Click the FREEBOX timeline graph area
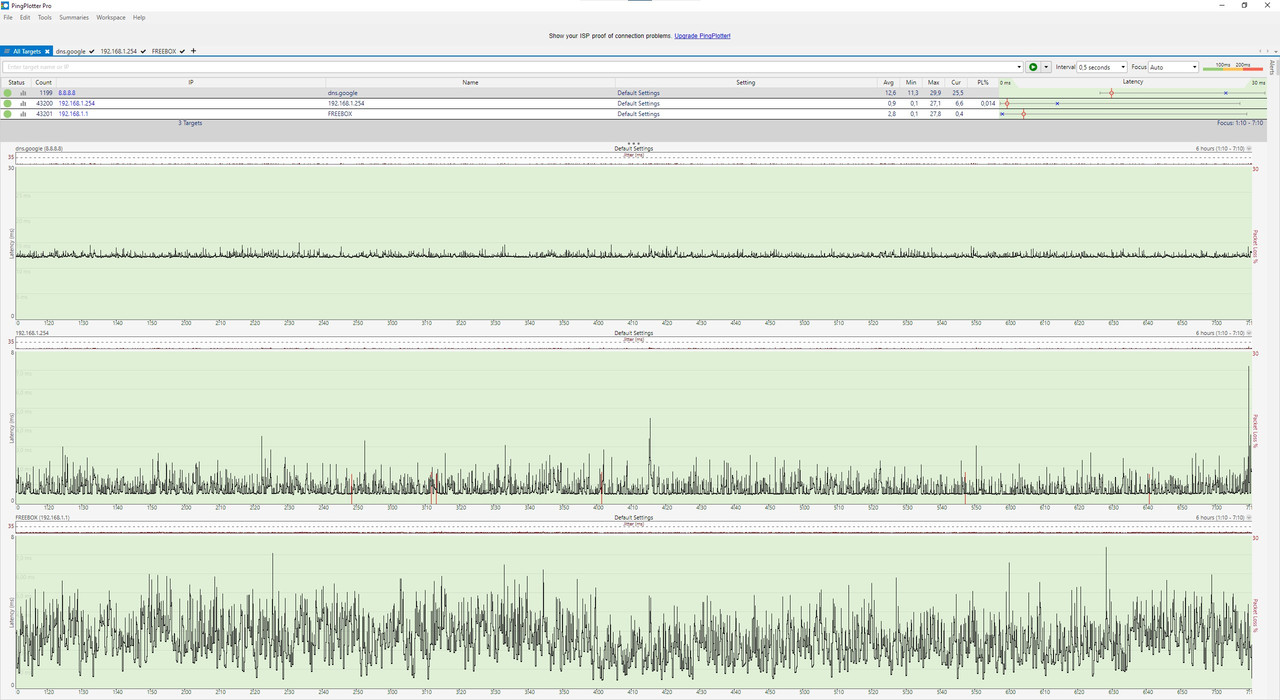Viewport: 1280px width, 700px height. click(634, 610)
